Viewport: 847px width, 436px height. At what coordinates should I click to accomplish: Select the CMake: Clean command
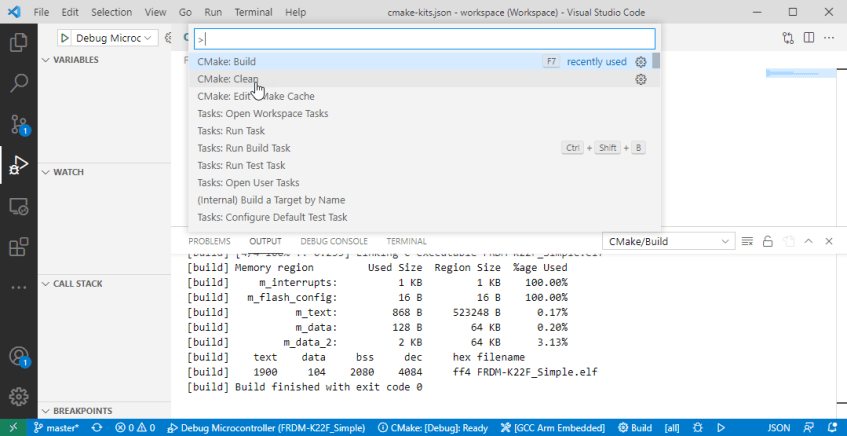click(228, 79)
